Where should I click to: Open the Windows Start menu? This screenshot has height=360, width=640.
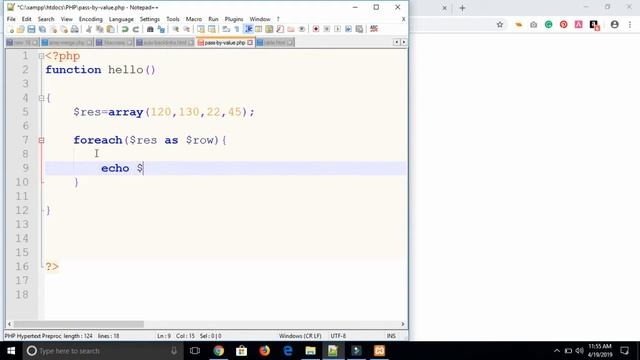[11, 351]
